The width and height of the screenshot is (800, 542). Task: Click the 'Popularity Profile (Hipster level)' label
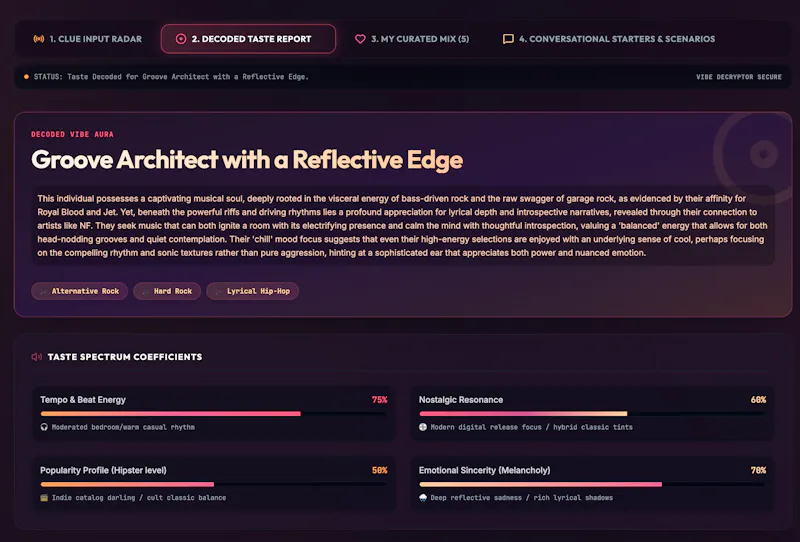click(x=103, y=470)
